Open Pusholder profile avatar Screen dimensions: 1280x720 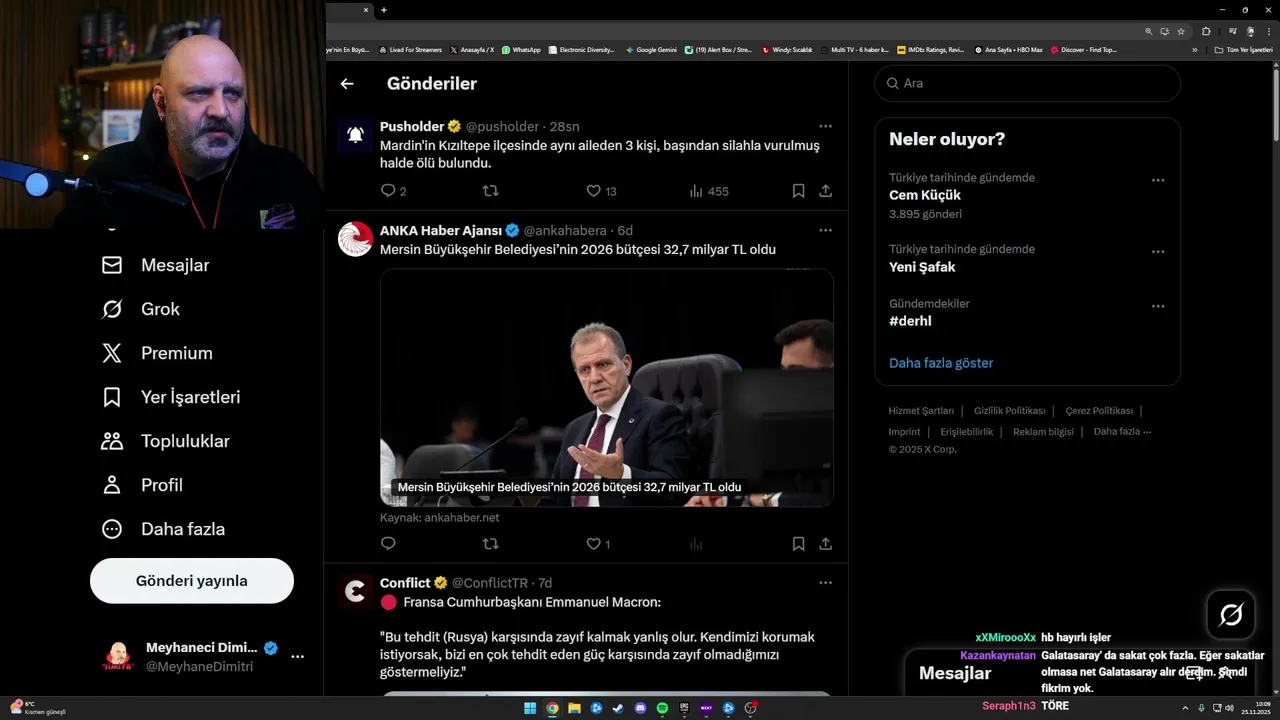coord(355,135)
